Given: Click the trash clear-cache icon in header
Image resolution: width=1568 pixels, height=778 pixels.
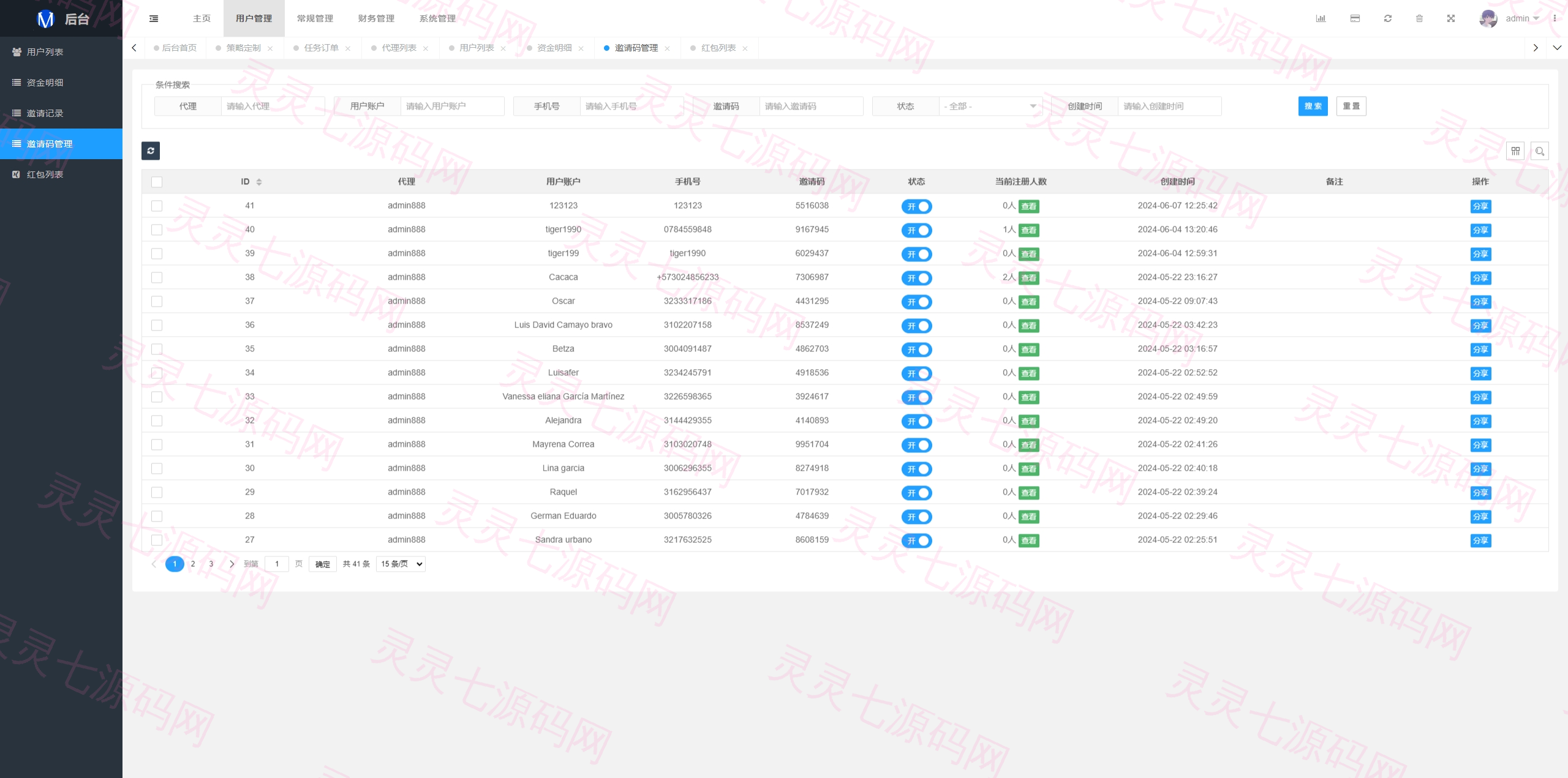Looking at the screenshot, I should (x=1419, y=18).
